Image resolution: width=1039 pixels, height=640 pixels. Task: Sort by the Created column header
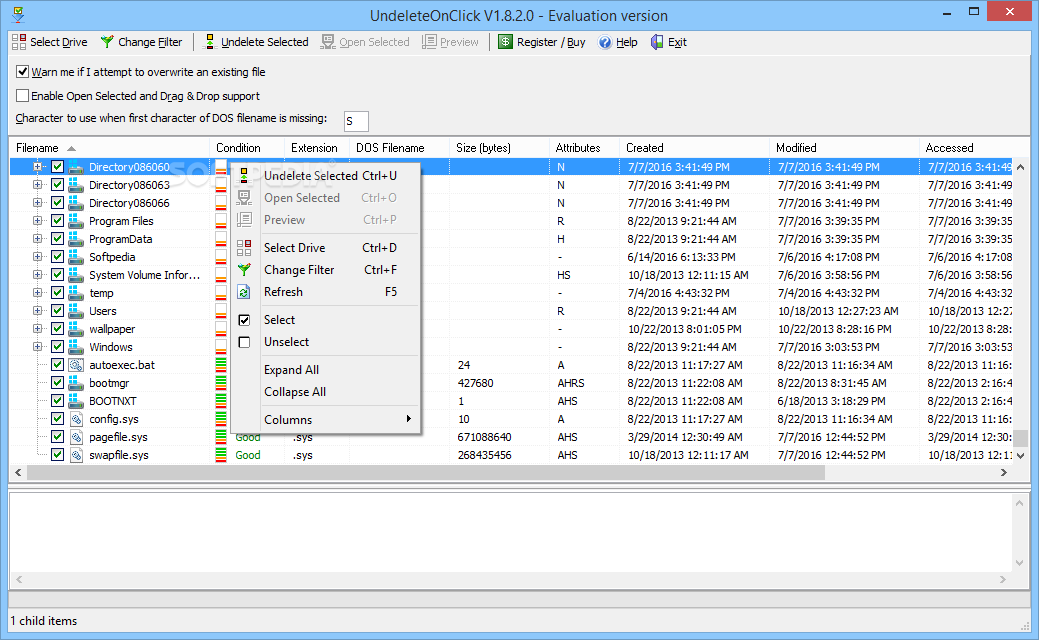pyautogui.click(x=694, y=148)
